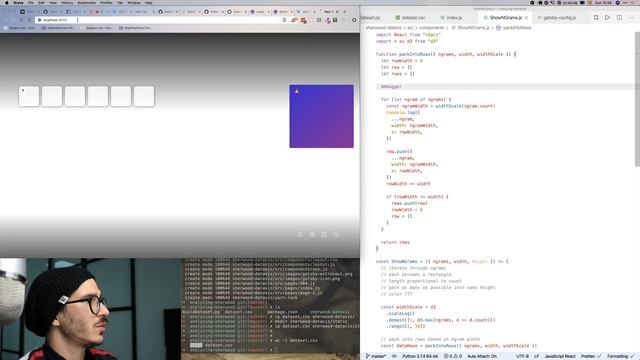
Task: Change LF line ending in status bar
Action: [536, 356]
